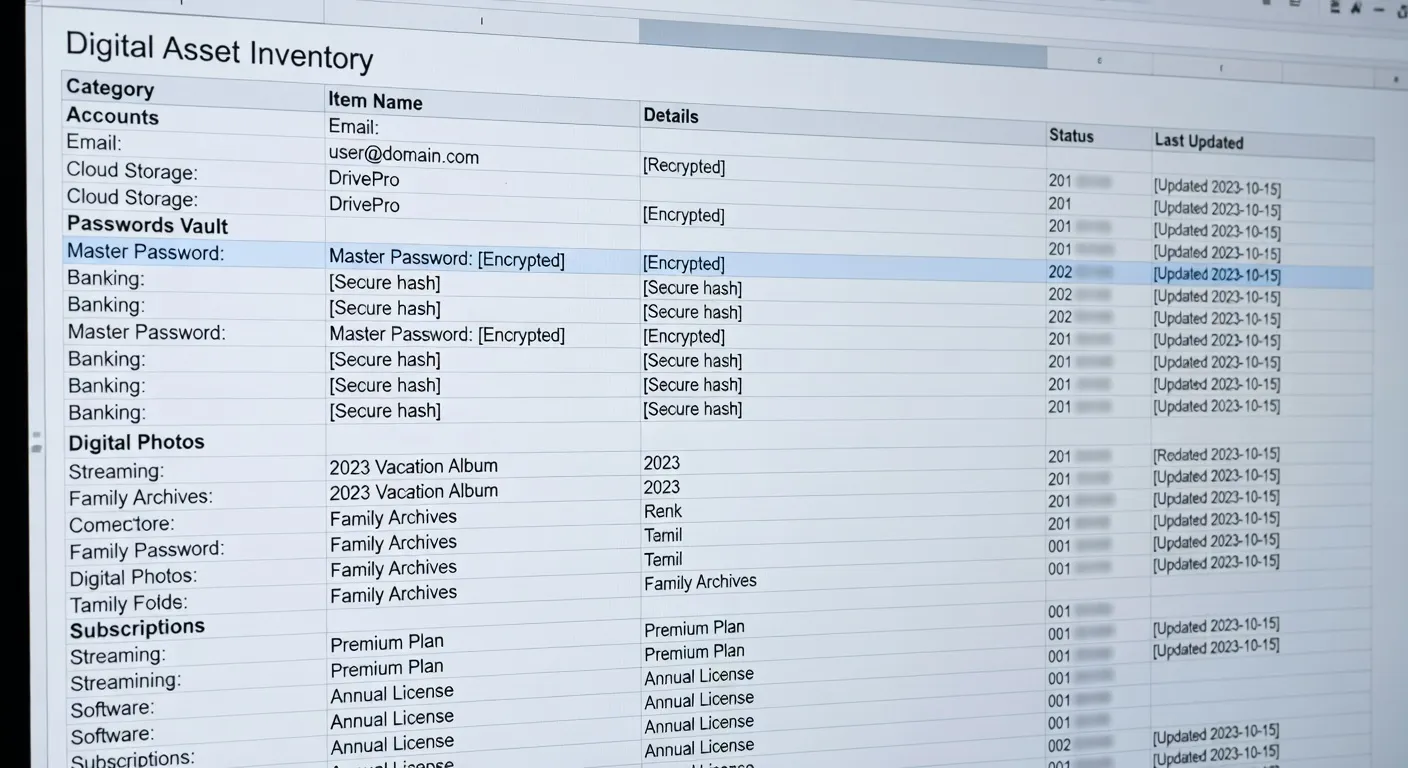The image size is (1408, 768).
Task: Select the Last Updated header cell
Action: point(1198,141)
